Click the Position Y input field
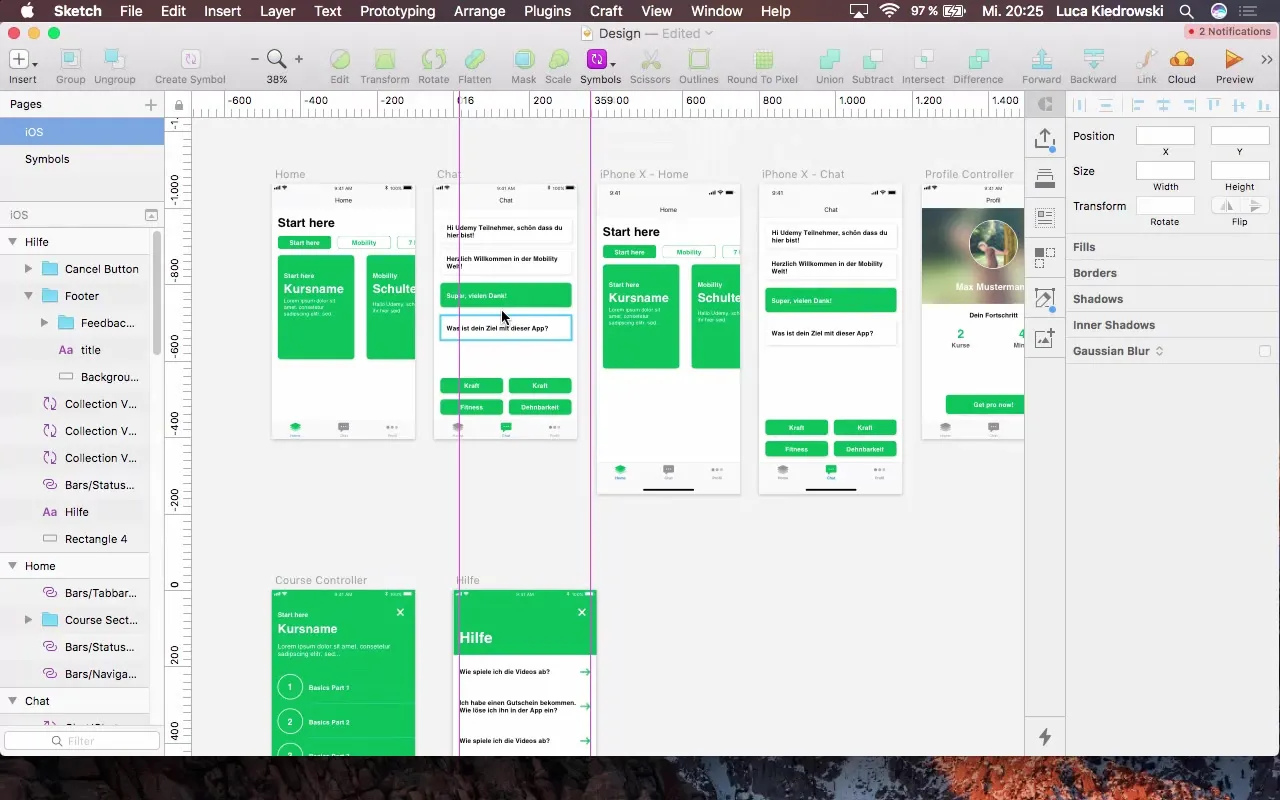1280x800 pixels. click(1240, 136)
